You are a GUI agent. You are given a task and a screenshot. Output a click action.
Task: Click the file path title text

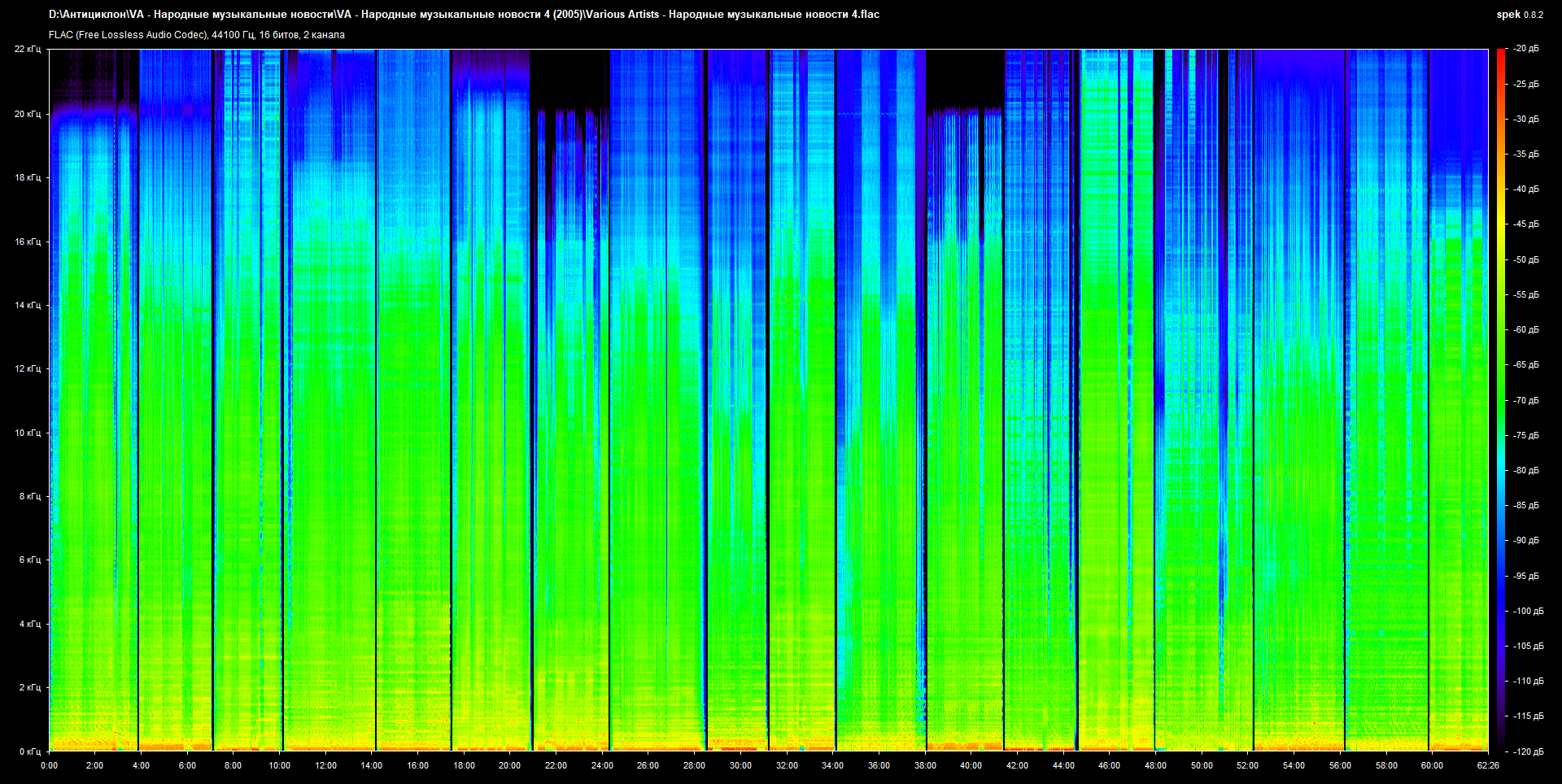(x=464, y=15)
